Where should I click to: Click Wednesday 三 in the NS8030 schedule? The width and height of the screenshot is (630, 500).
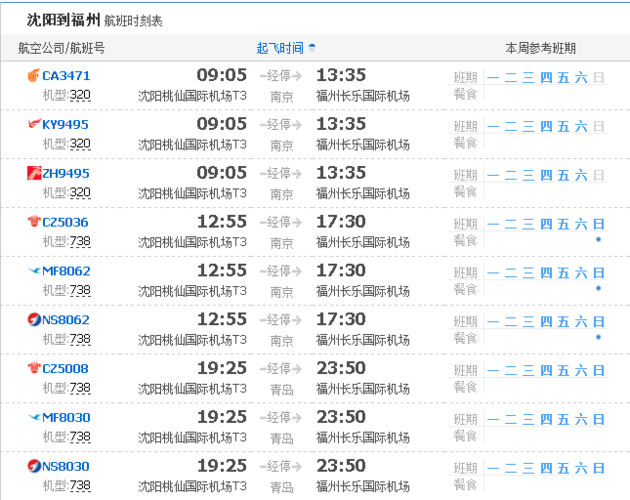coord(528,468)
